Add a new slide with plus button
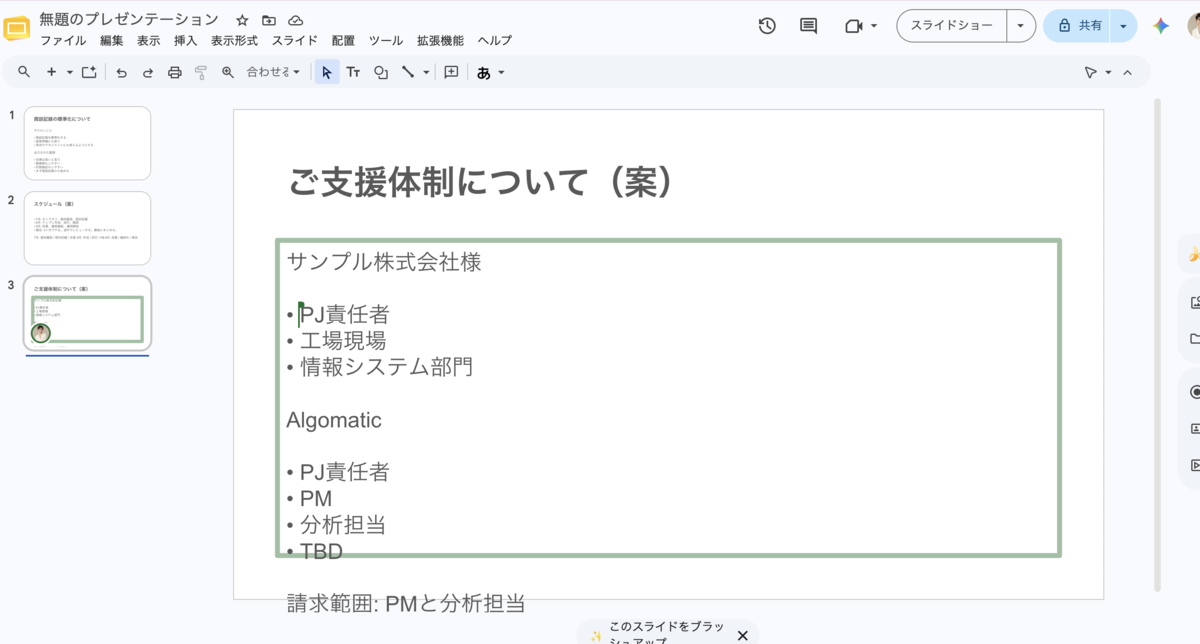The image size is (1200, 644). (51, 72)
